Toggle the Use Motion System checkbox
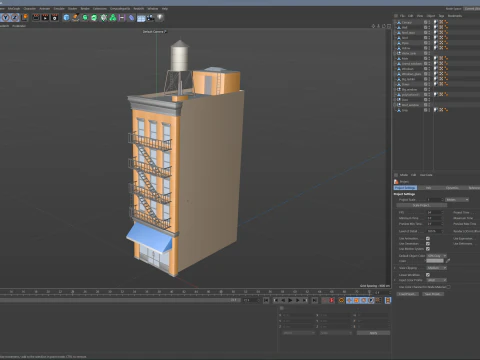Viewport: 480px width, 360px height. pyautogui.click(x=428, y=249)
